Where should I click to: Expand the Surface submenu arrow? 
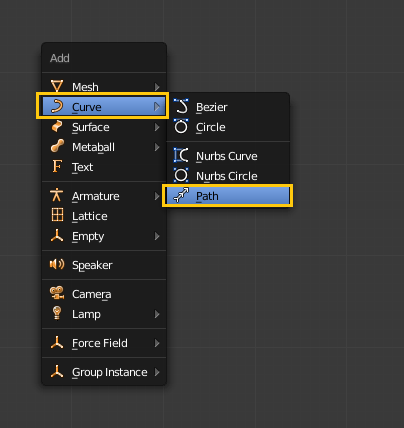[157, 127]
